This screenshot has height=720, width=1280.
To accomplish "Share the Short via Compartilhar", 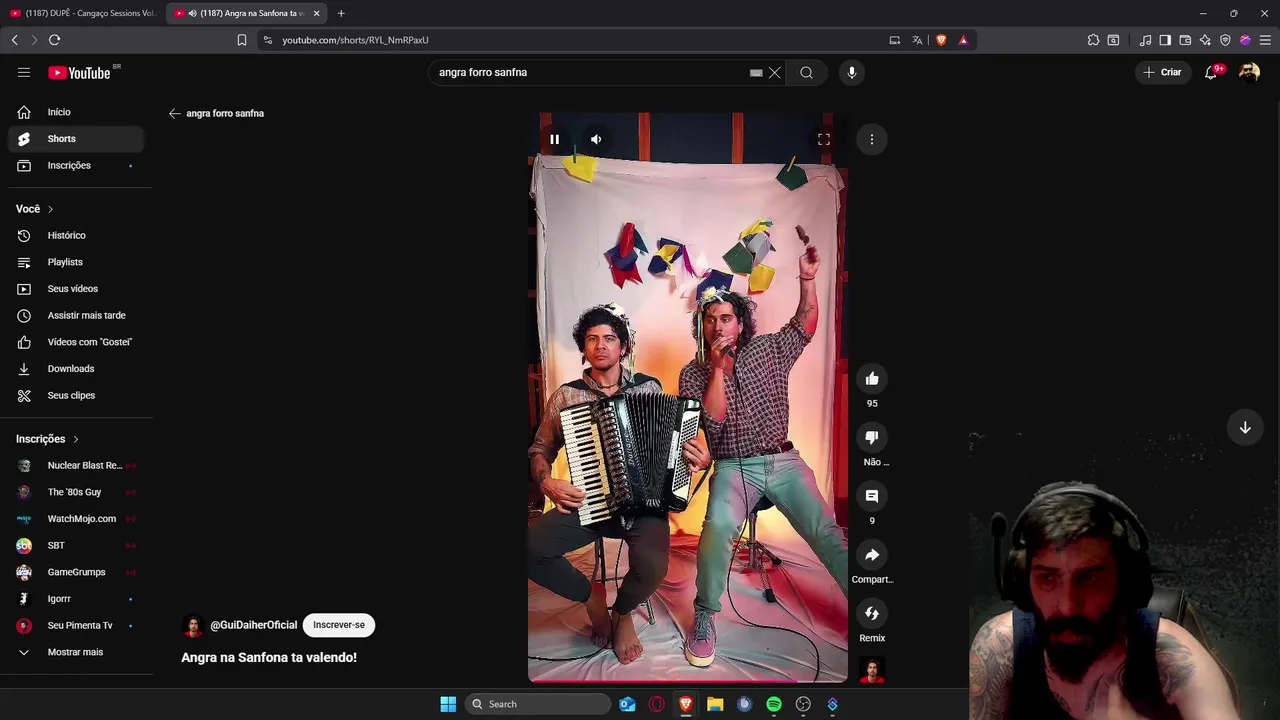I will coord(872,555).
